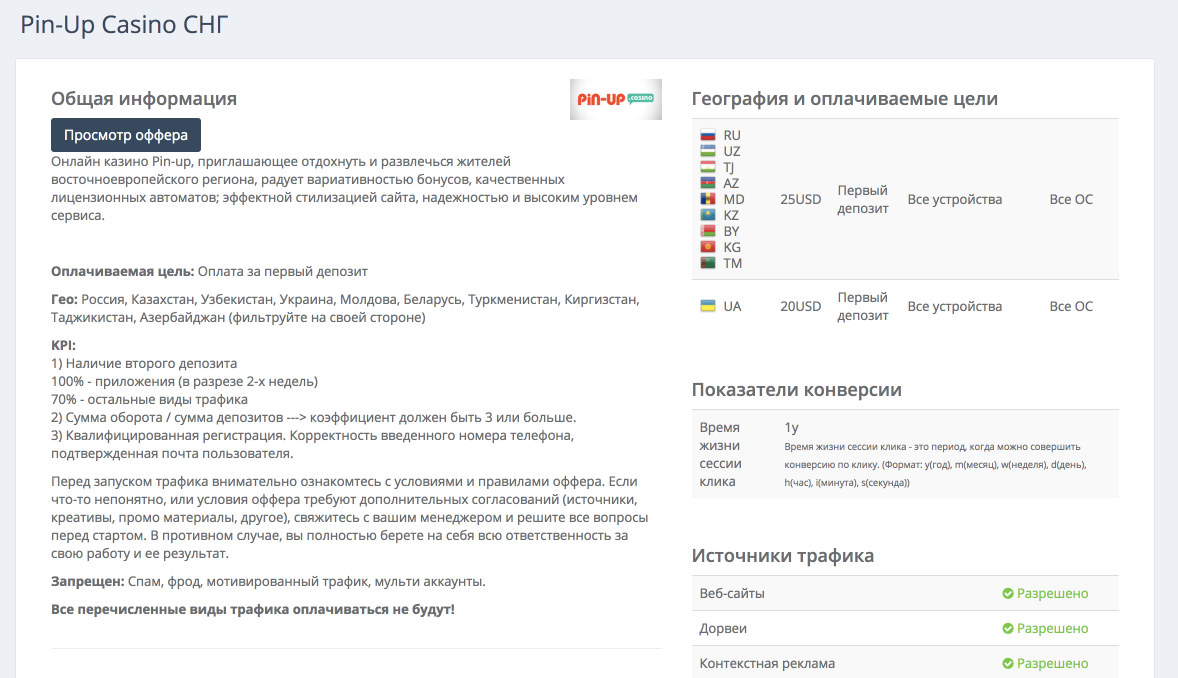Click the 20USD payout value for UA
The width and height of the screenshot is (1178, 678).
click(x=800, y=306)
